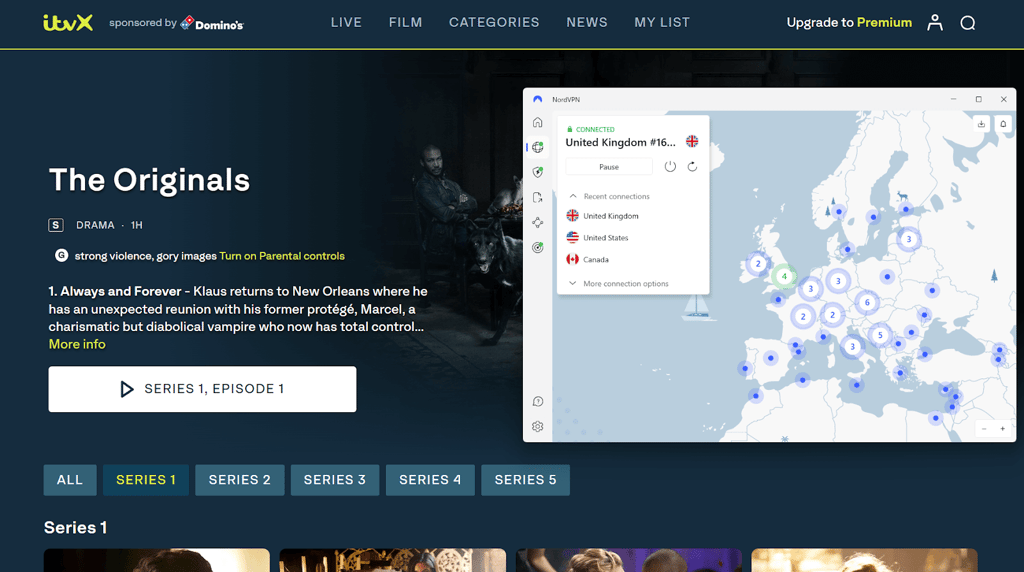Switch to SERIES 4 tab

pyautogui.click(x=430, y=480)
